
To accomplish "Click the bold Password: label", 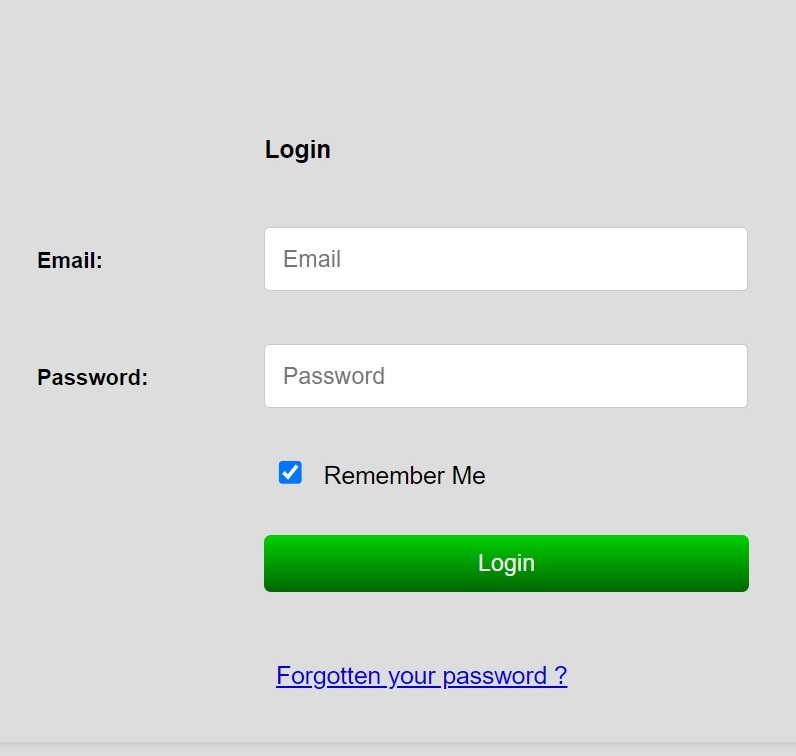I will tap(92, 377).
